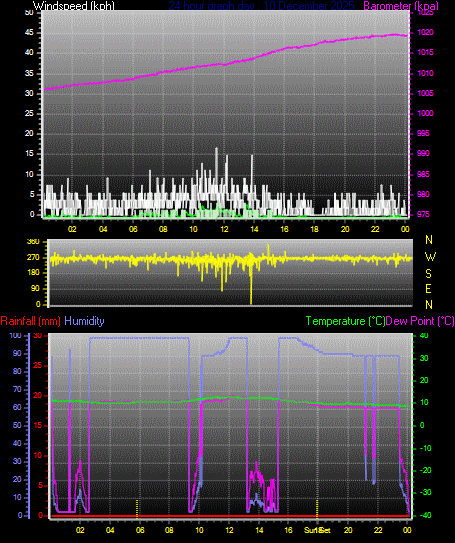The image size is (455, 543).
Task: Click the E compass letter beside the direction graph
Action: point(429,288)
